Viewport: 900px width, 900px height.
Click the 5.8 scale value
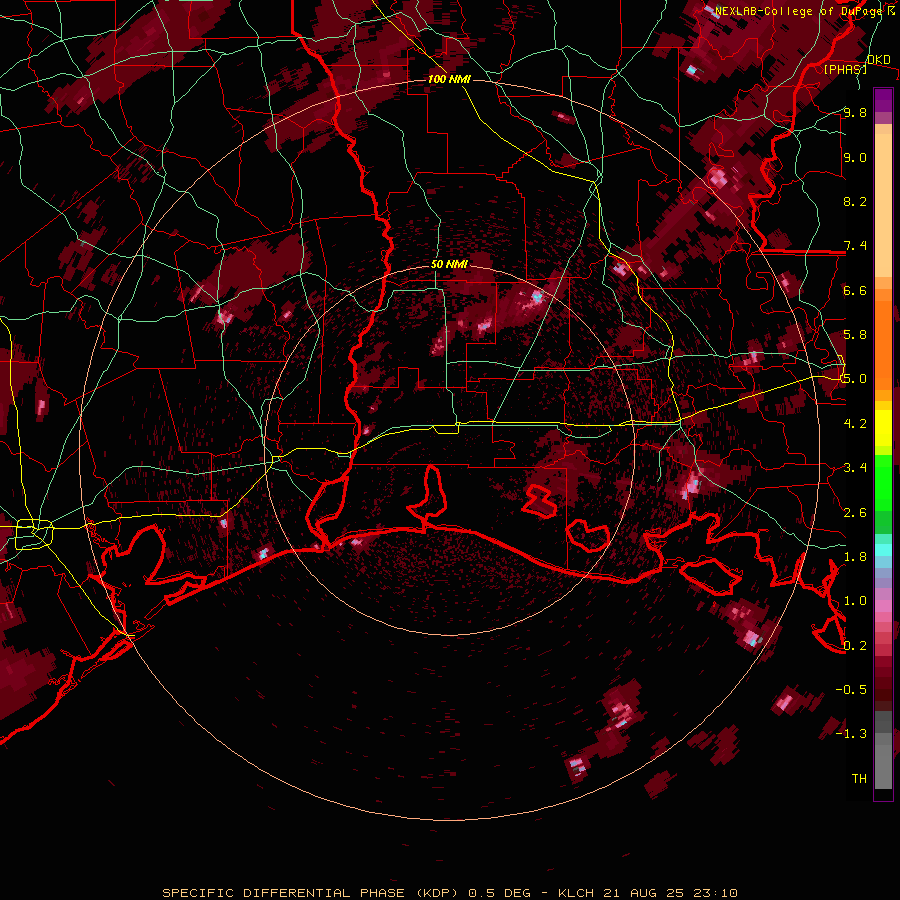click(855, 334)
